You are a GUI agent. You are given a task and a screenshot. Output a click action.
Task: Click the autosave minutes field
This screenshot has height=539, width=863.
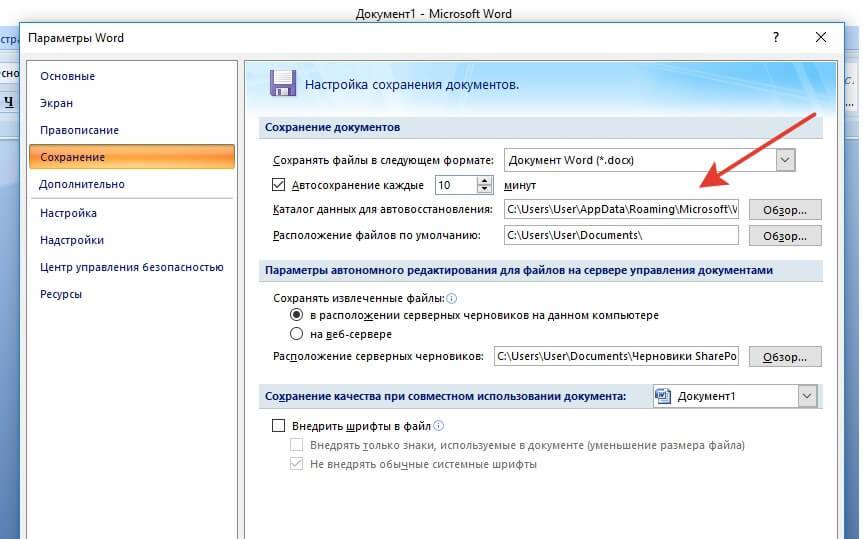tap(456, 185)
